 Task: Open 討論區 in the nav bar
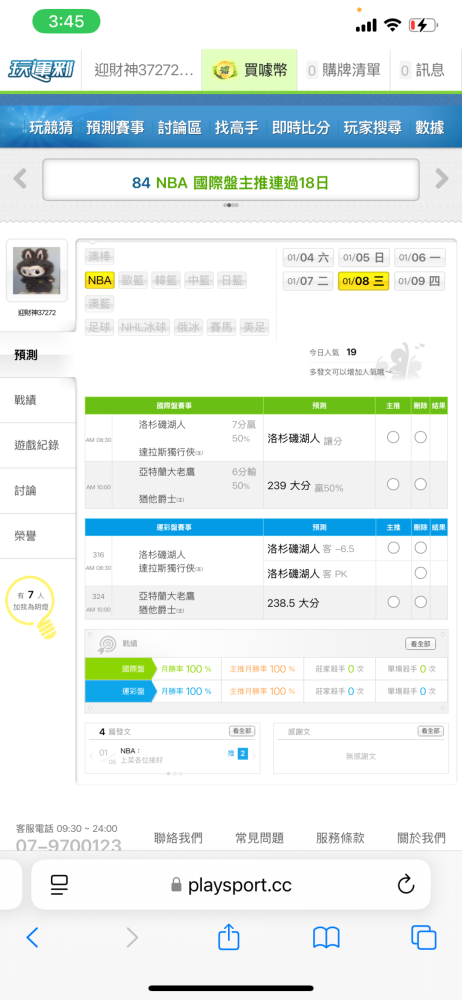click(x=179, y=127)
